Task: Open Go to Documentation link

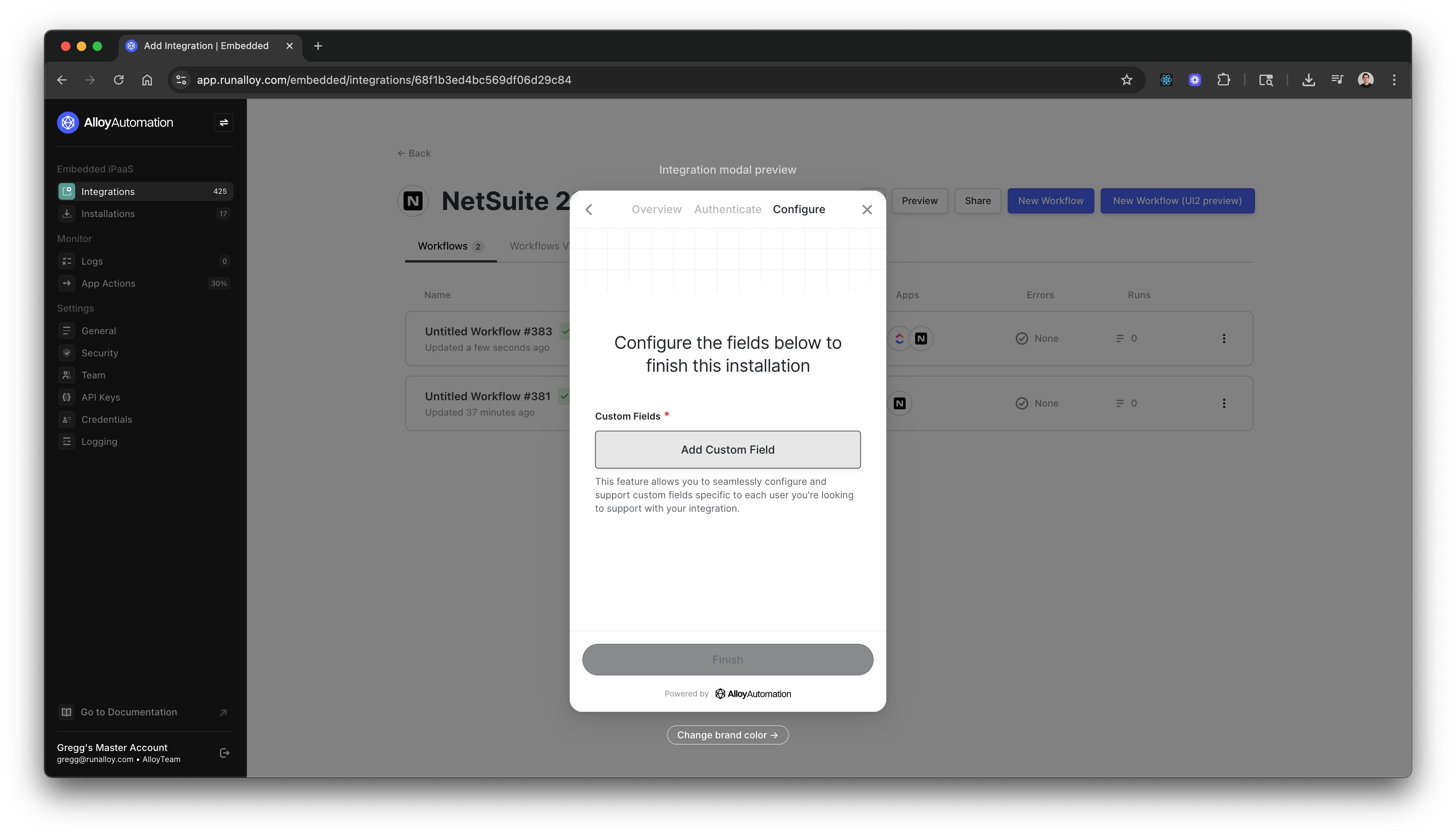Action: 129,712
